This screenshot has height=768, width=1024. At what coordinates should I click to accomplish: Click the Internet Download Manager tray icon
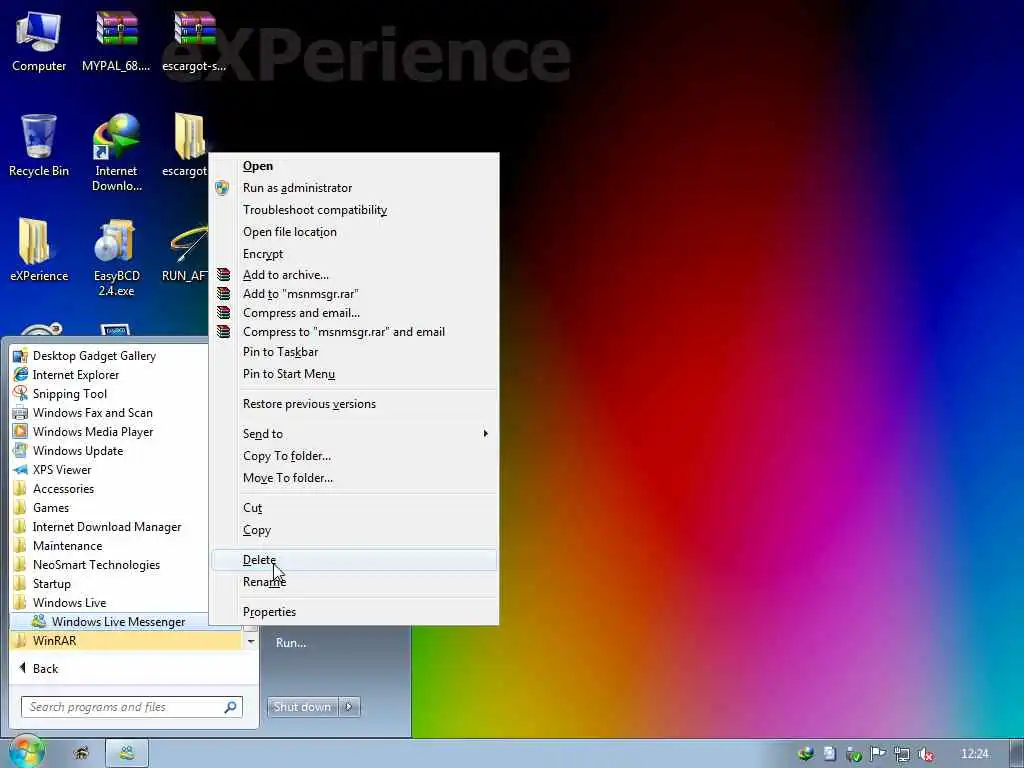(805, 754)
